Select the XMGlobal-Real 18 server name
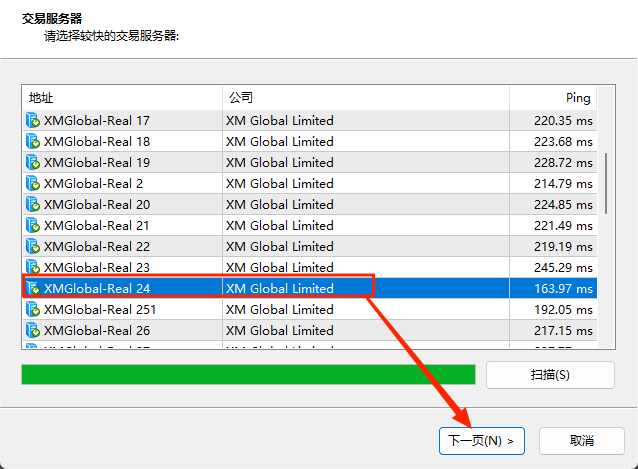638x469 pixels. (97, 142)
